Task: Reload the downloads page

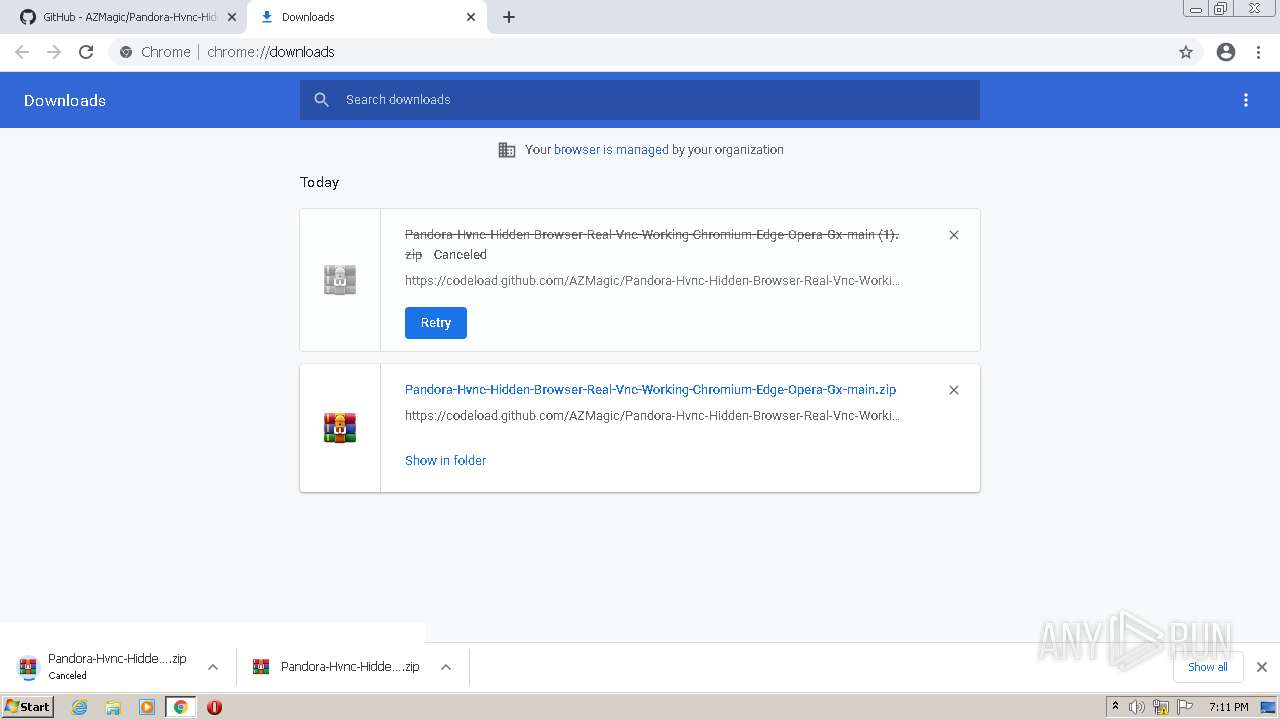Action: tap(86, 52)
